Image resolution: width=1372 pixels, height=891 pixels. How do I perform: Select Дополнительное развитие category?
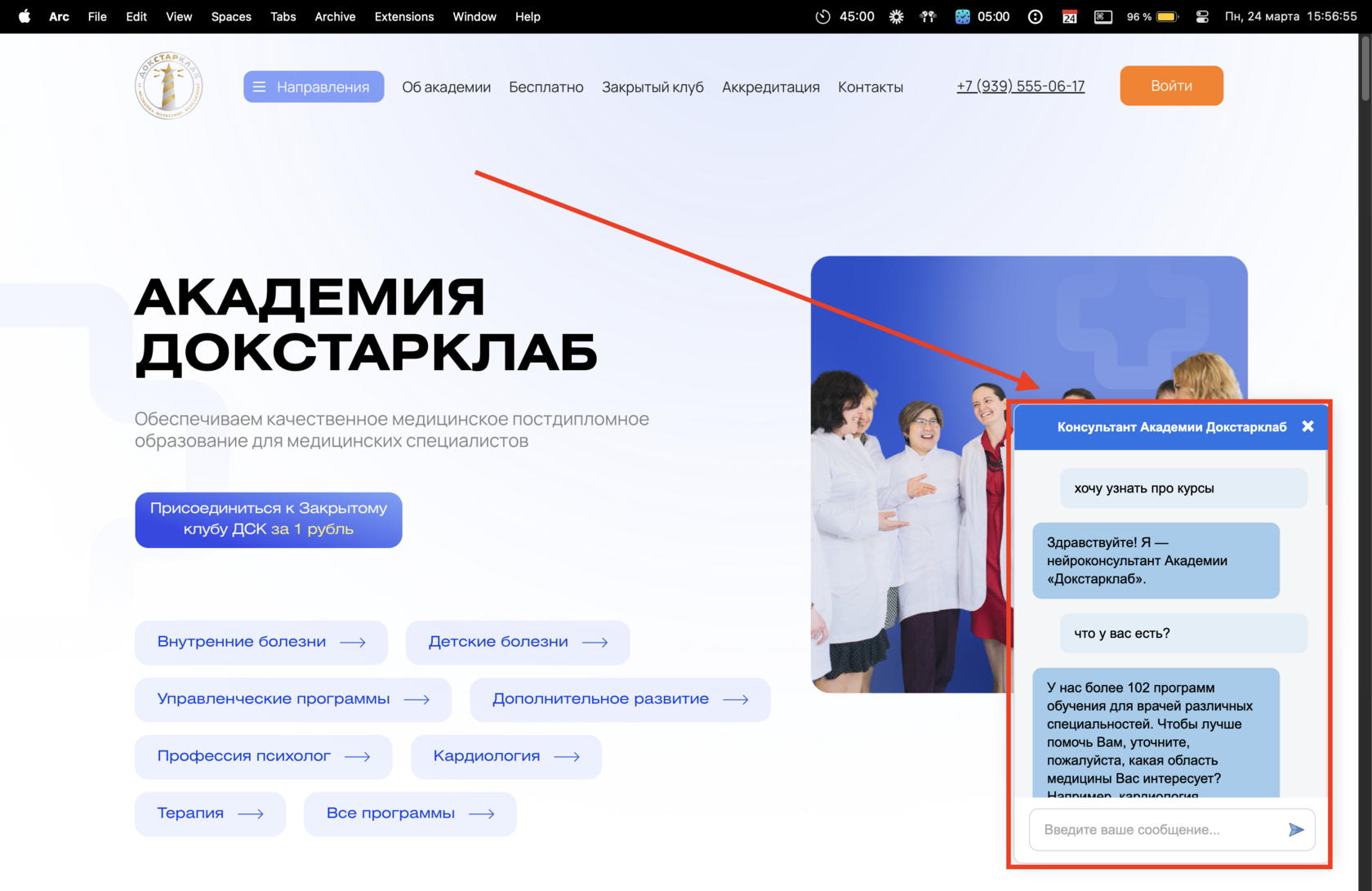pyautogui.click(x=620, y=699)
